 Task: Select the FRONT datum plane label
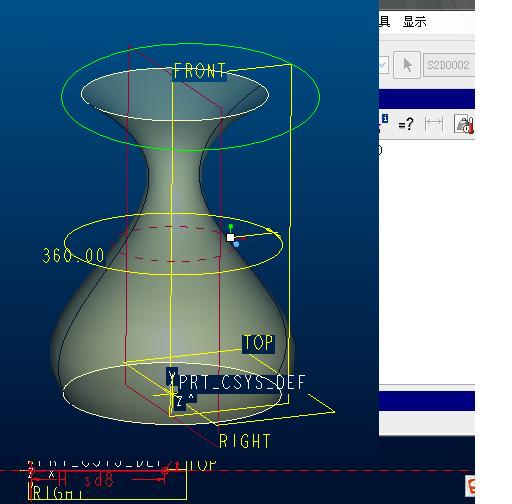pos(199,71)
